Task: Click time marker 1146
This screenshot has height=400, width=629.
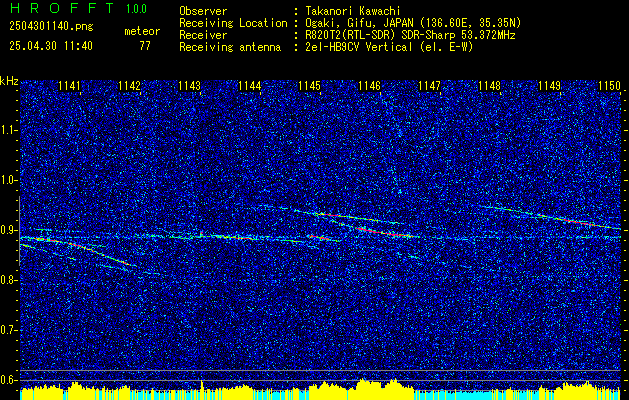Action: pos(369,86)
